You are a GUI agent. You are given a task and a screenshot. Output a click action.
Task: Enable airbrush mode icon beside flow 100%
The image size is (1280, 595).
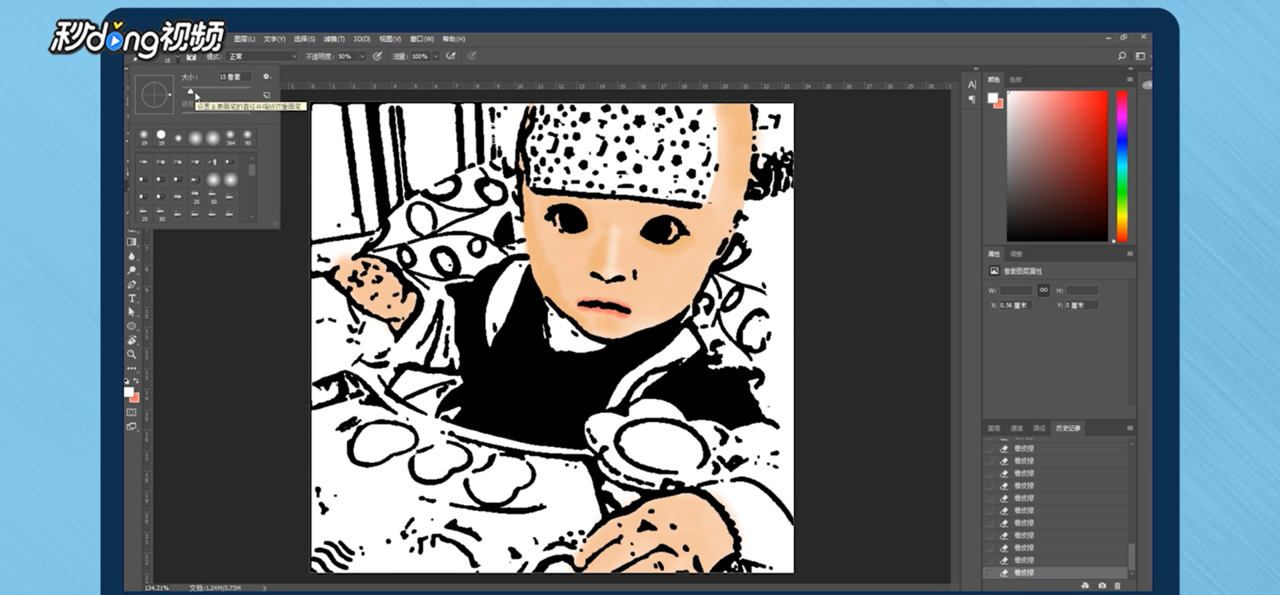pyautogui.click(x=451, y=56)
